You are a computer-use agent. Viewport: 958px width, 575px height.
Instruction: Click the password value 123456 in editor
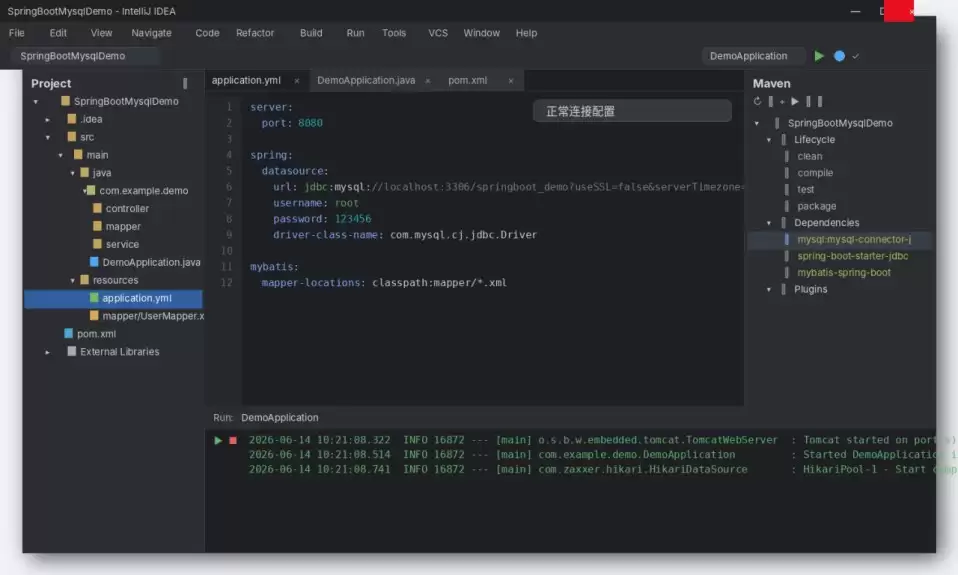coord(353,219)
